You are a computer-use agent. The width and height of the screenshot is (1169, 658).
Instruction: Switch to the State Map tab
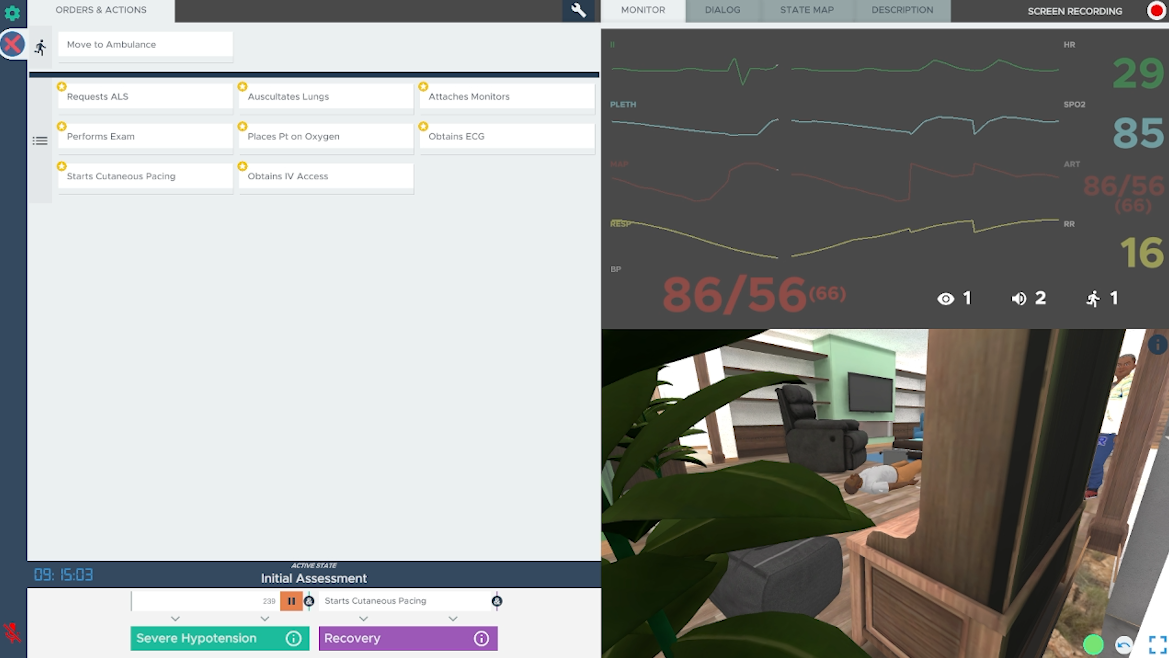coord(806,10)
